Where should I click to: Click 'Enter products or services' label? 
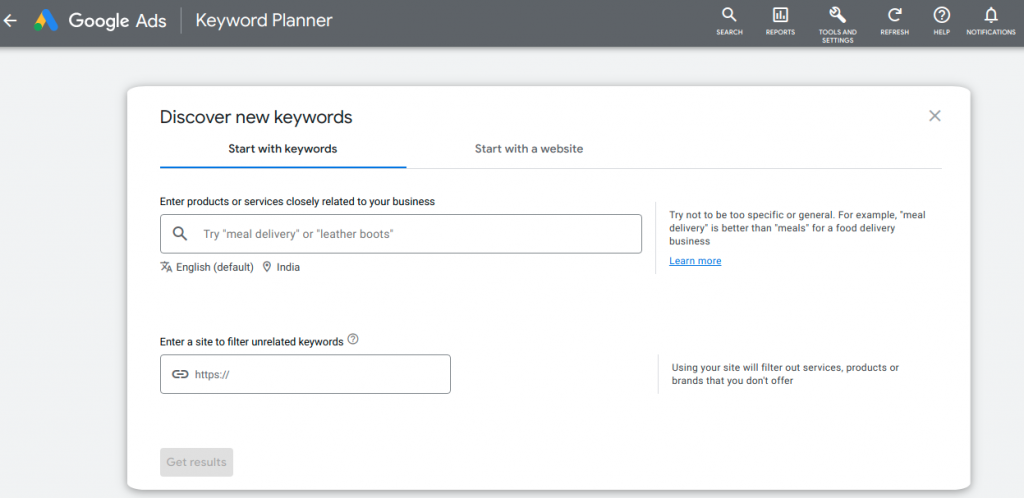pos(297,202)
